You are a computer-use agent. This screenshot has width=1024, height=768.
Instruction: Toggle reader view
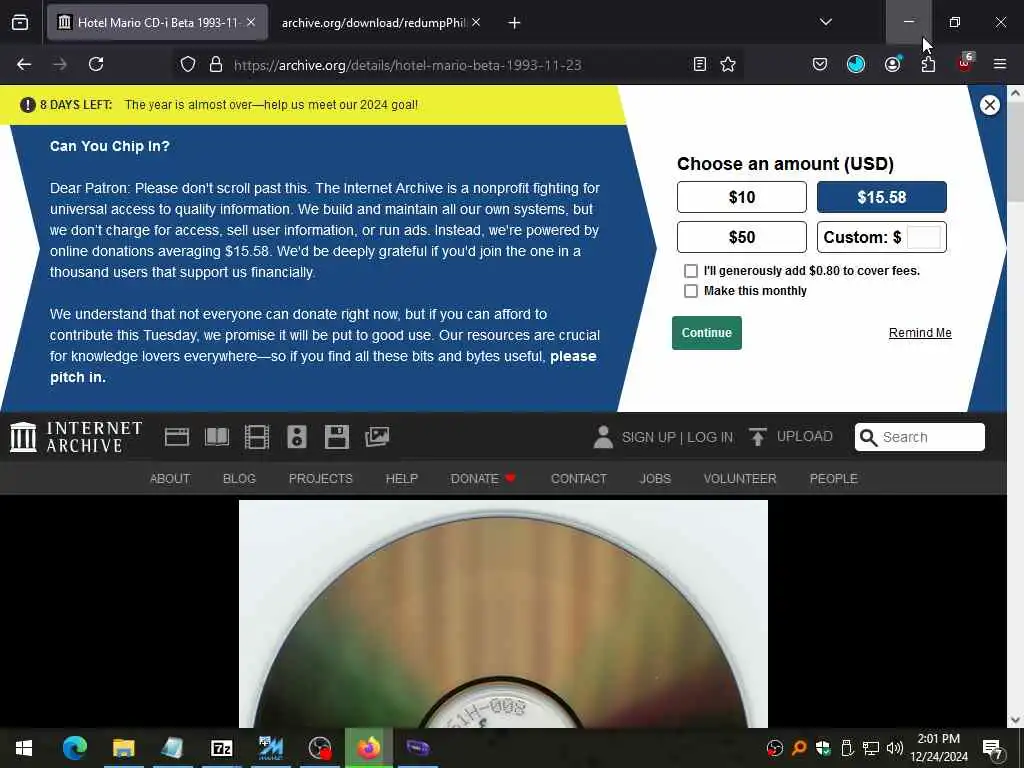[x=699, y=64]
